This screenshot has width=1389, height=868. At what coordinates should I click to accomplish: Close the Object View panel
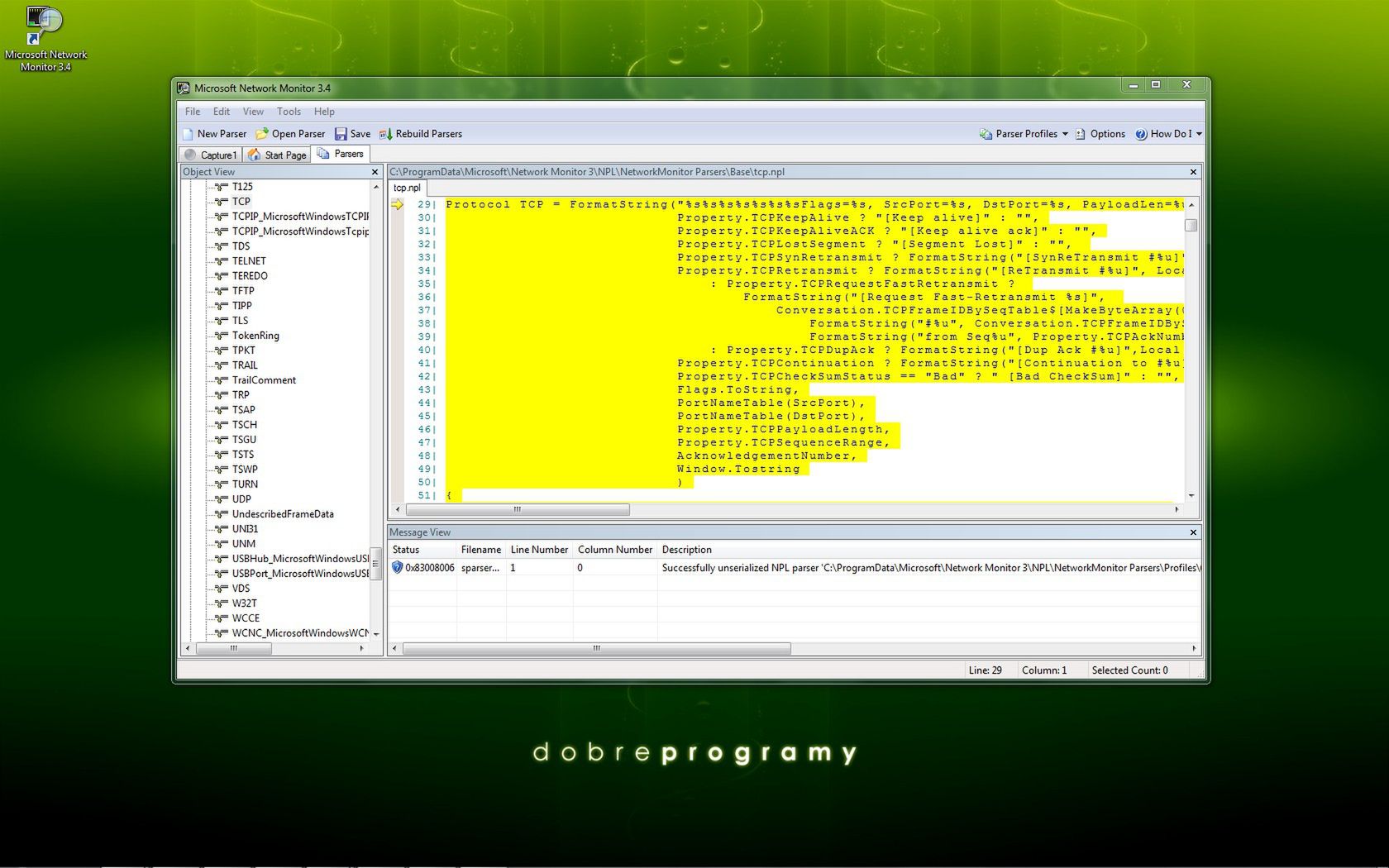pos(375,172)
